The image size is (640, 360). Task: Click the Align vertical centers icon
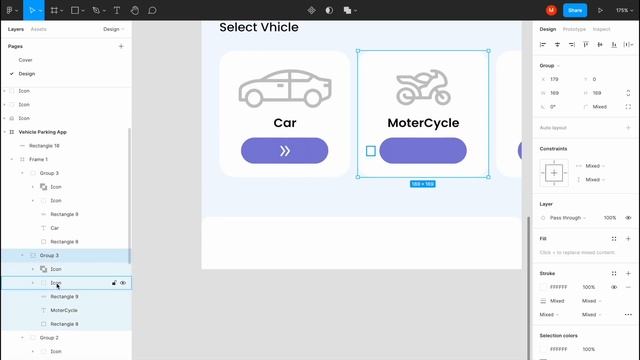600,44
